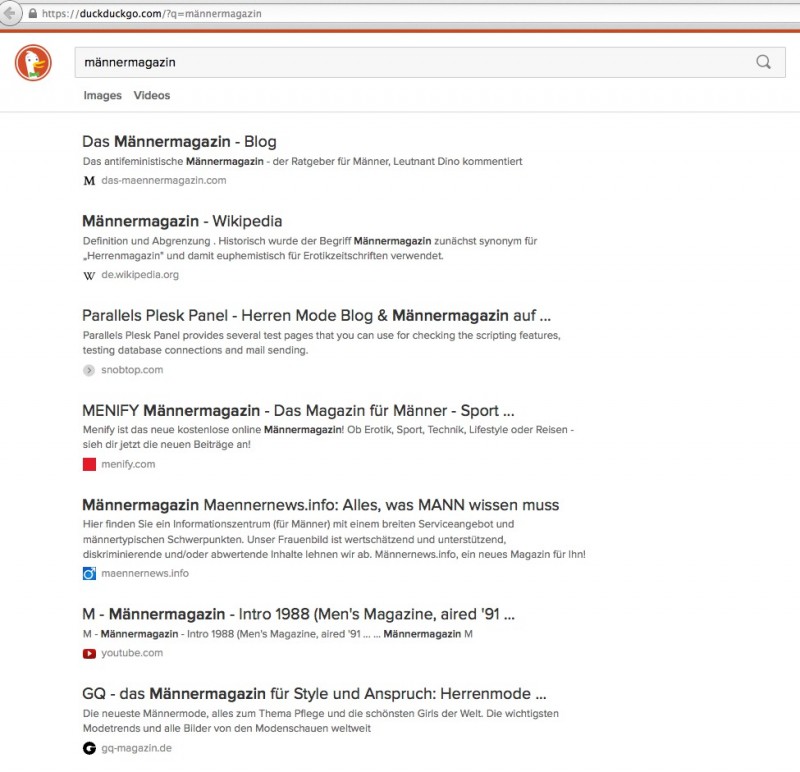Open the MENIFY Männermagazin result title
This screenshot has width=800, height=772.
tap(297, 411)
